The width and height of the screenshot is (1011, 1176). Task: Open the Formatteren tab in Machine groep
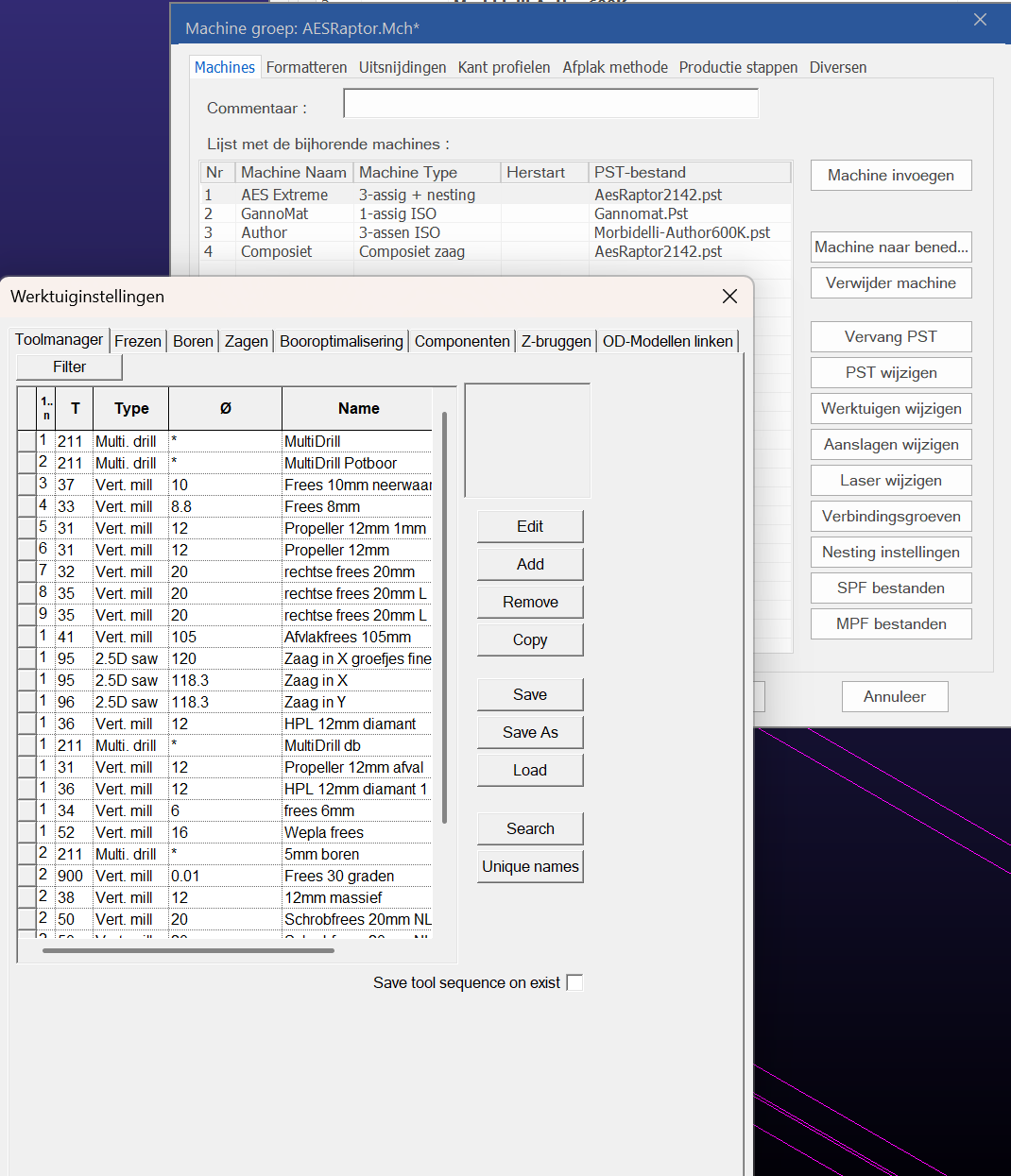pyautogui.click(x=306, y=67)
